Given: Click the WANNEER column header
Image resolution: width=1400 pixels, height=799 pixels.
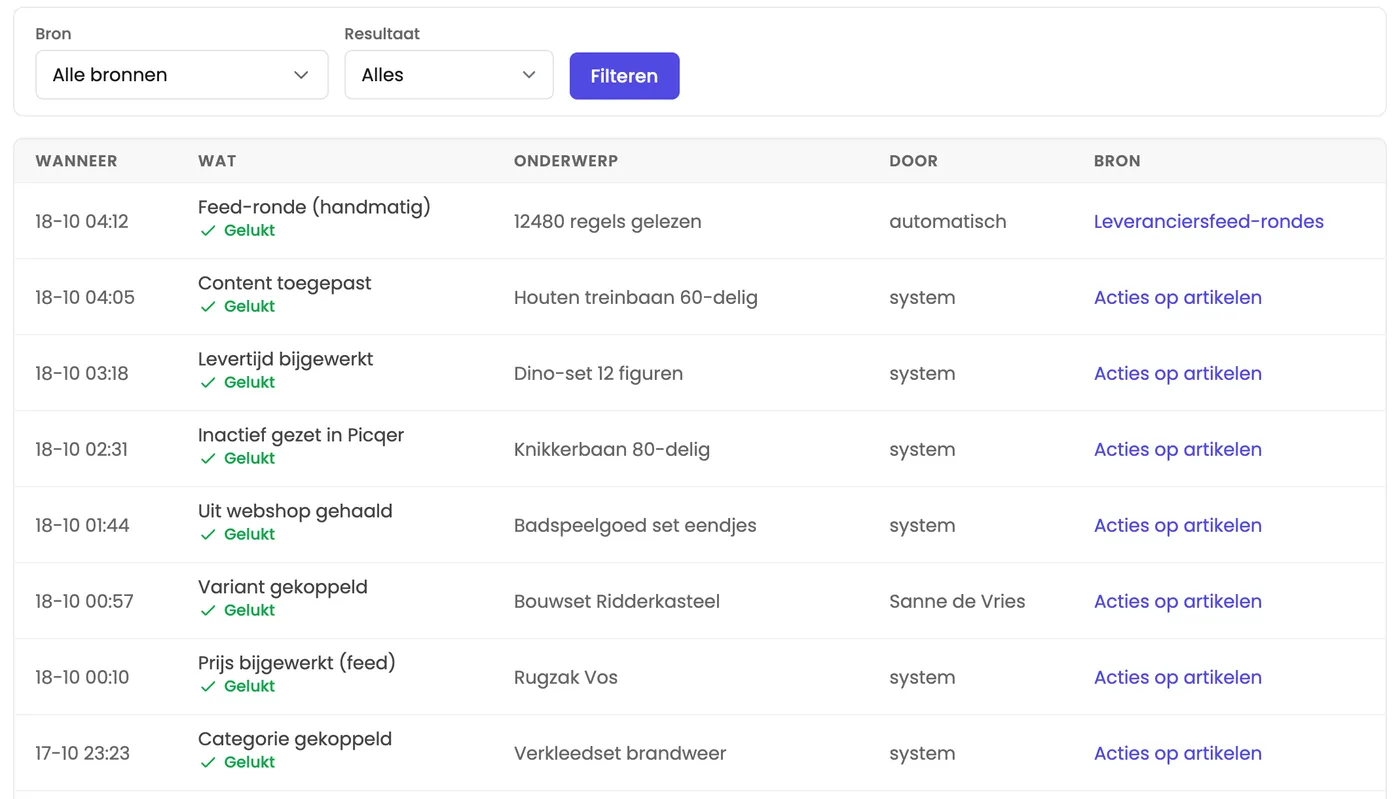Looking at the screenshot, I should [x=76, y=161].
